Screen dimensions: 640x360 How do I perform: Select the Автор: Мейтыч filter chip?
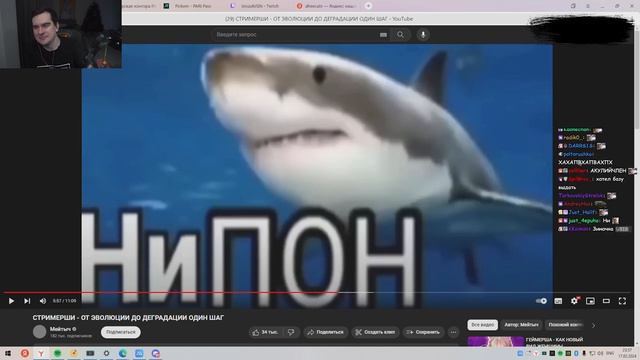(x=521, y=325)
